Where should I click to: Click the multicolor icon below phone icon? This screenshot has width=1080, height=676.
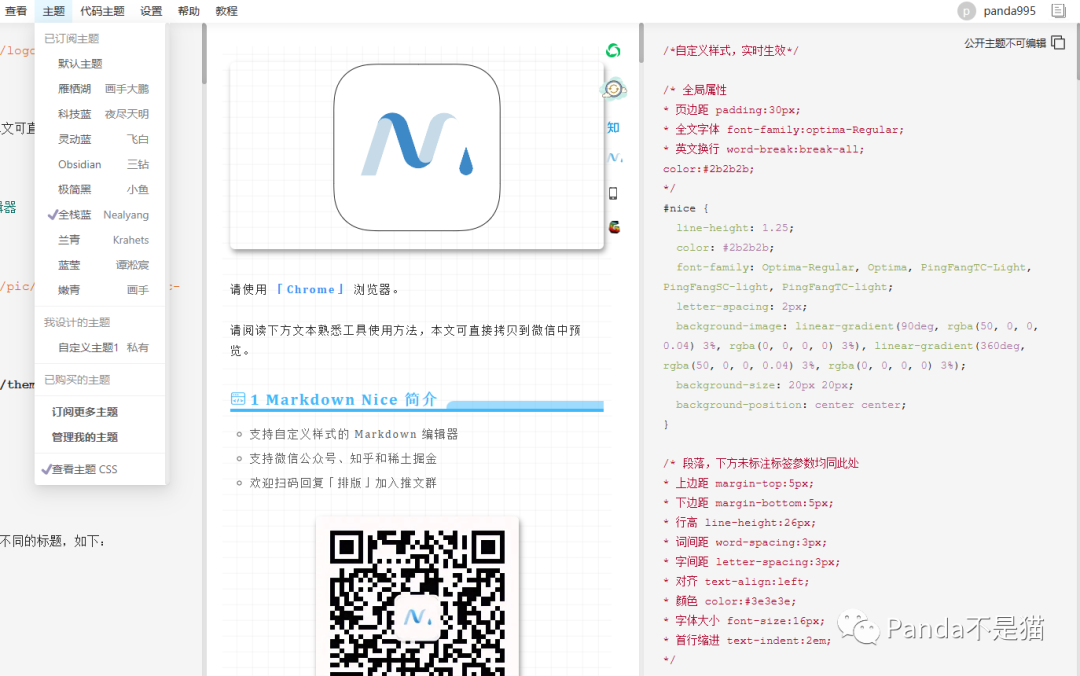pos(614,227)
